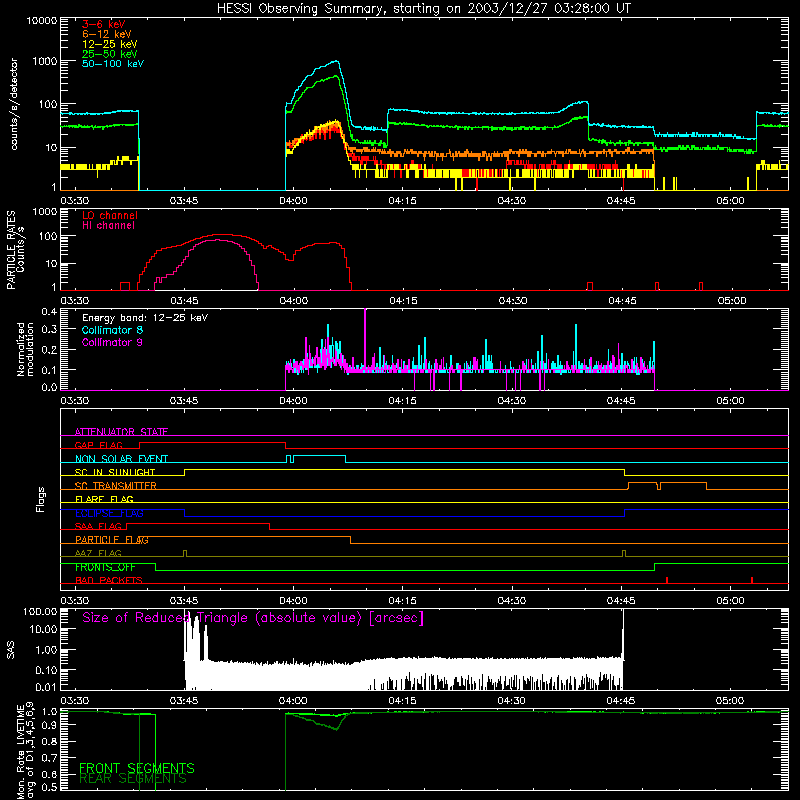
Task: Select the 25-50 keV legend entry
Action: coord(110,54)
